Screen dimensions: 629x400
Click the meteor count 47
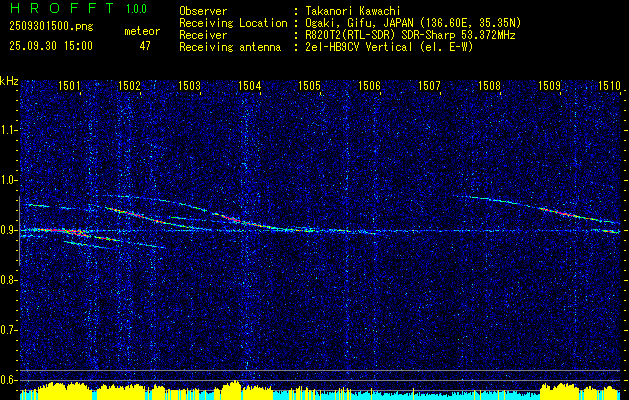click(x=145, y=46)
